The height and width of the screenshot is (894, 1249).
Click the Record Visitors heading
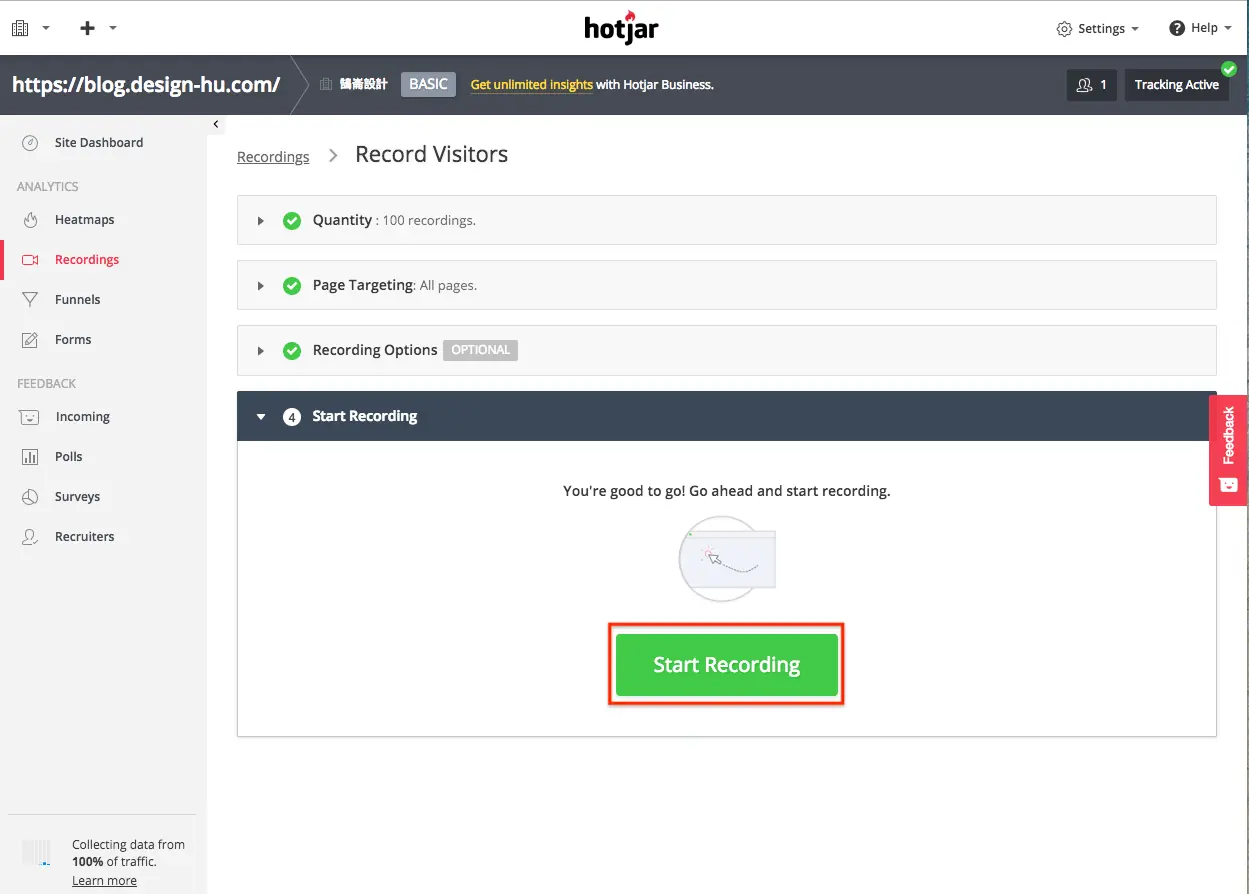[x=432, y=155]
